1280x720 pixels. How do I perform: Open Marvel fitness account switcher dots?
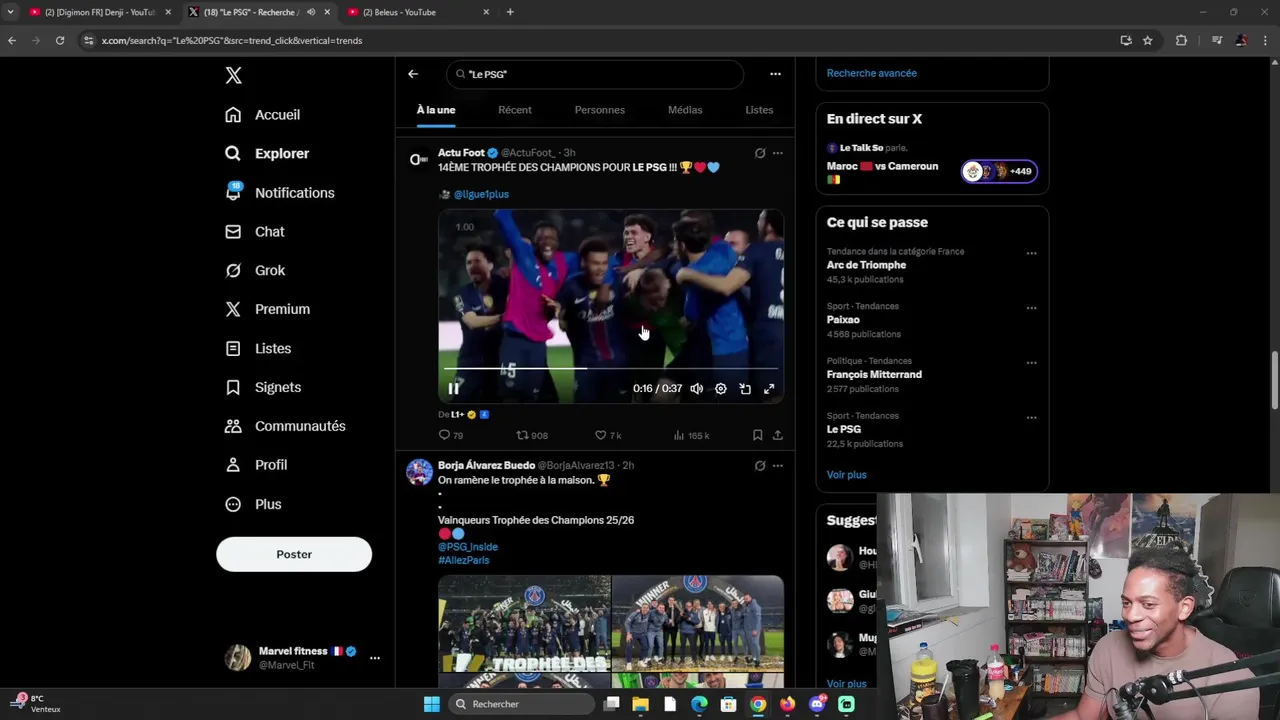pos(375,658)
